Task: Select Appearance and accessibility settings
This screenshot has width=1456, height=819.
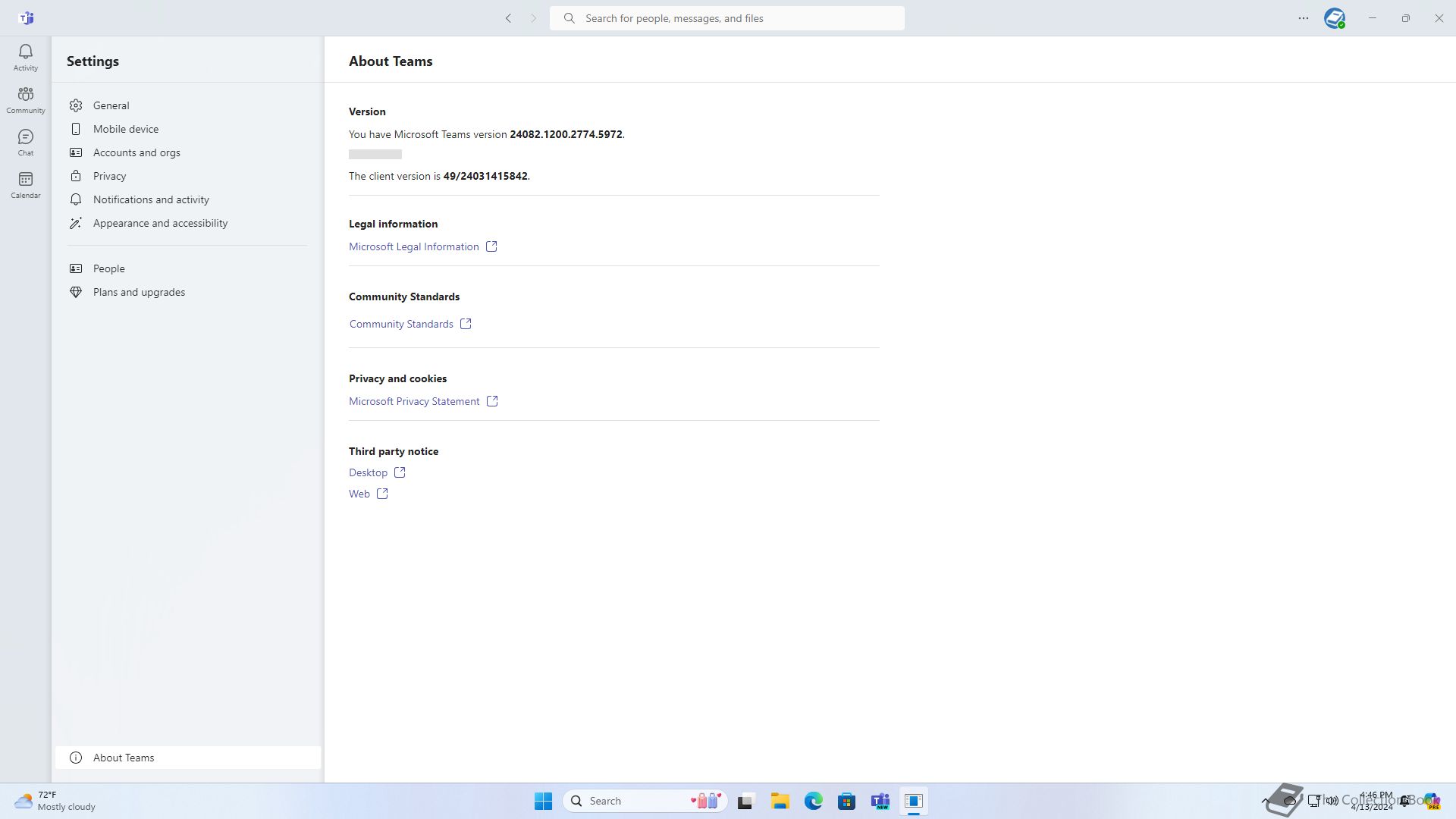Action: [x=188, y=223]
